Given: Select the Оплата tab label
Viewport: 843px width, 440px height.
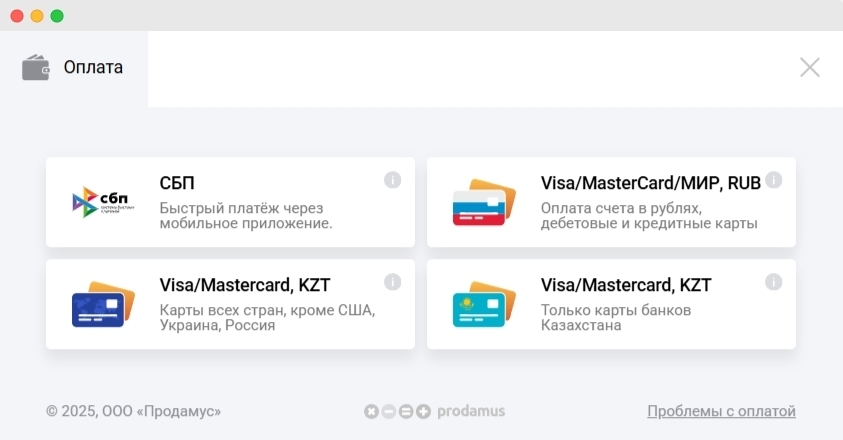Looking at the screenshot, I should (x=93, y=68).
